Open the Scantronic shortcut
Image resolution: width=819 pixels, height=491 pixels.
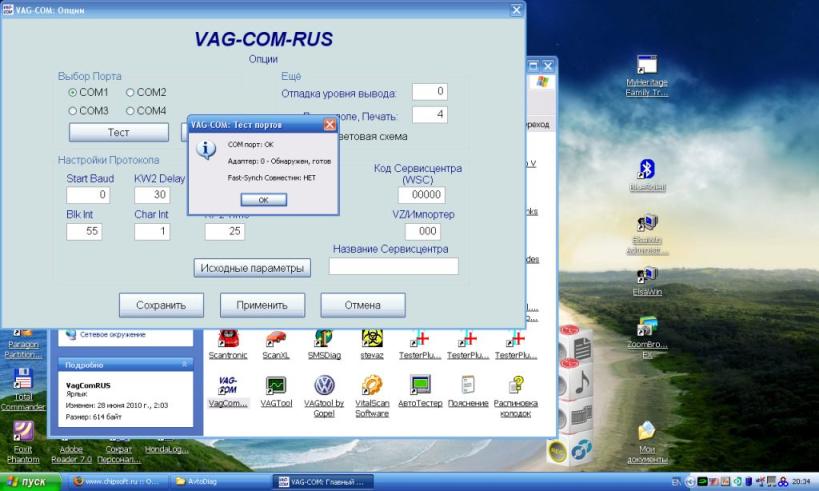pos(227,338)
